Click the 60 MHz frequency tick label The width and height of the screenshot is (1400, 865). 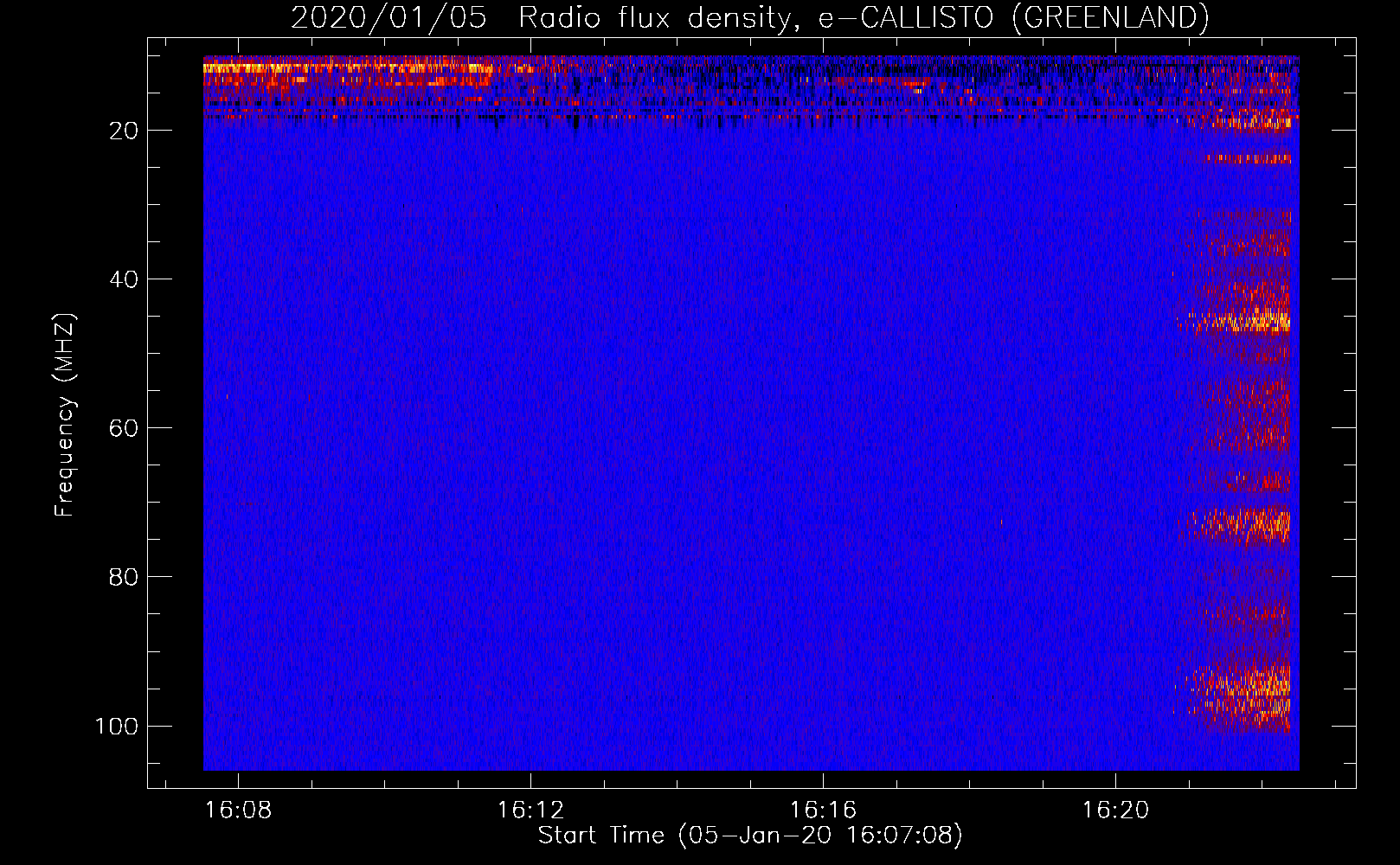click(x=124, y=428)
